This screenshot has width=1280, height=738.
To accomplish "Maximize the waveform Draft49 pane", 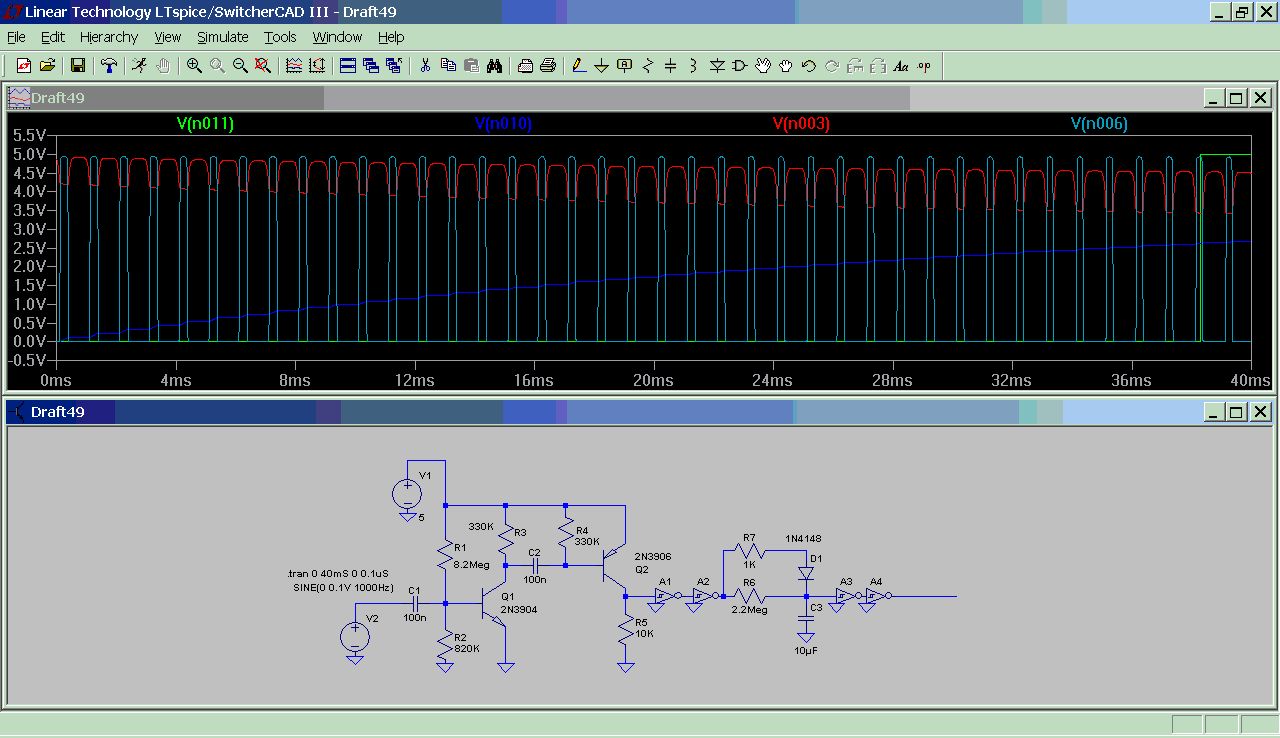I will click(1236, 98).
